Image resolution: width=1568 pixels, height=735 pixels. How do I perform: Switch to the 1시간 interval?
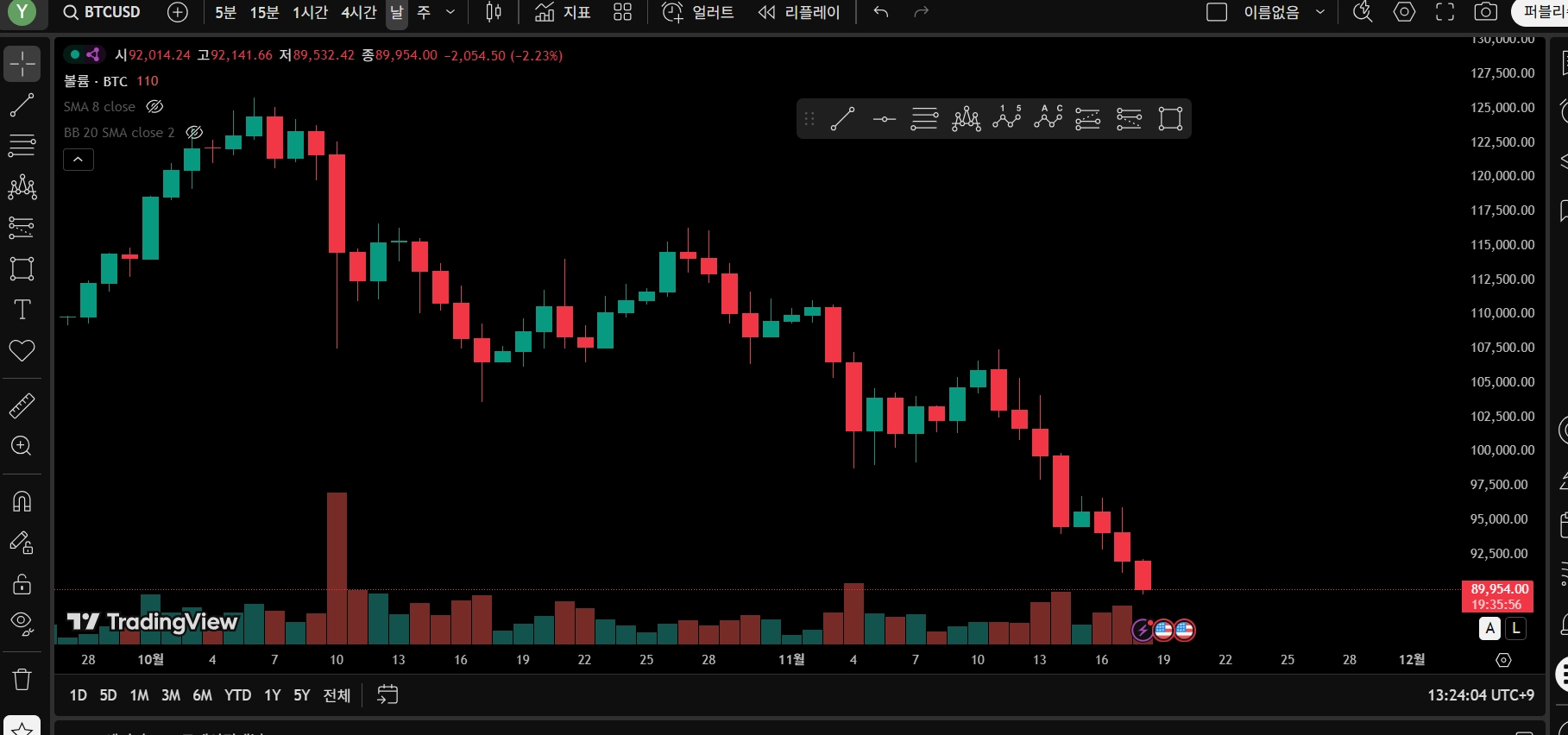point(310,12)
